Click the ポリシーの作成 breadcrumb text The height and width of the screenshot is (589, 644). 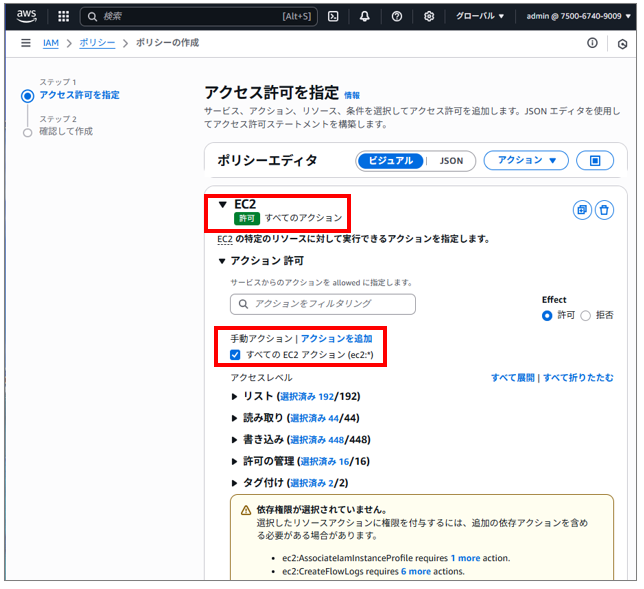coord(167,43)
